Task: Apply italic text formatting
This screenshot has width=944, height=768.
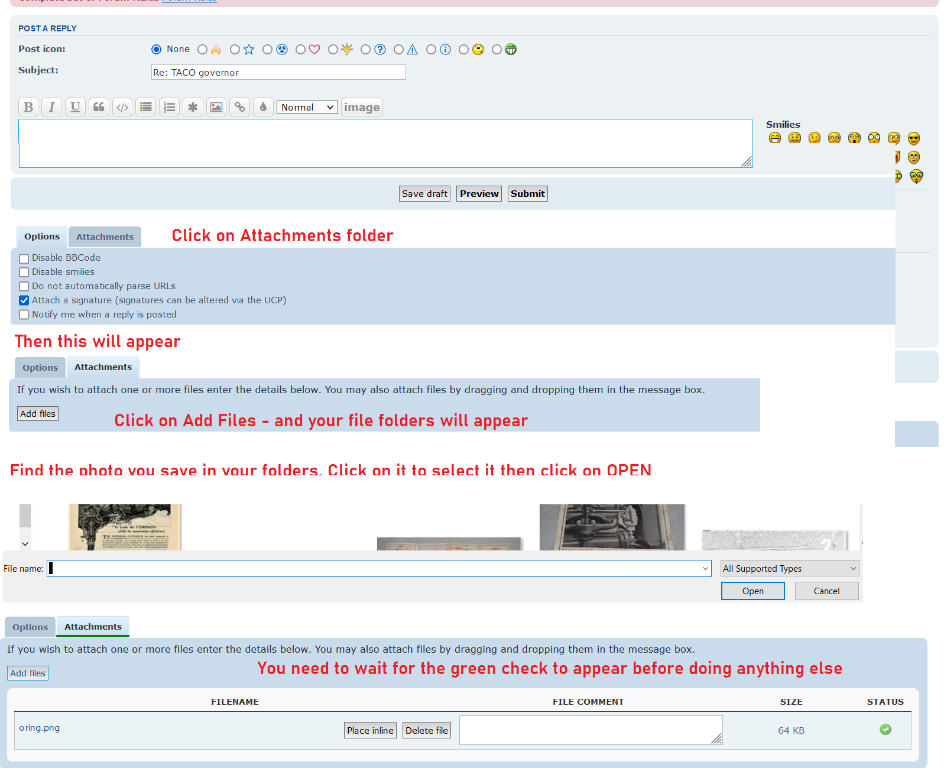Action: 51,108
